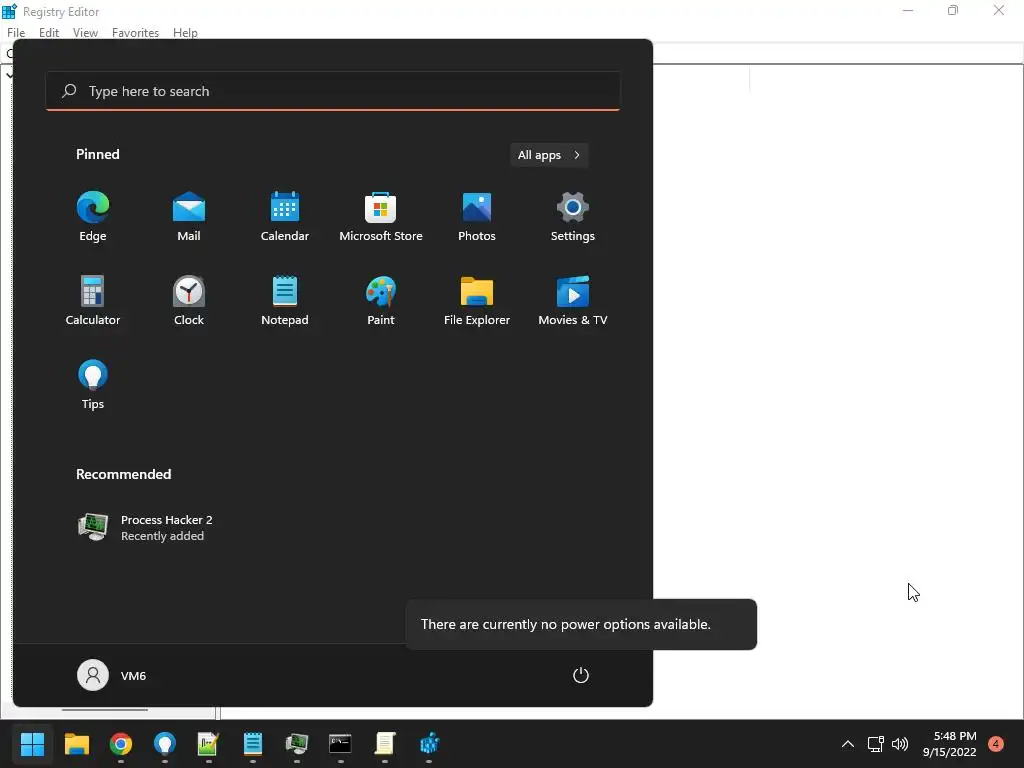Open the Paint app
The height and width of the screenshot is (768, 1024).
(381, 301)
